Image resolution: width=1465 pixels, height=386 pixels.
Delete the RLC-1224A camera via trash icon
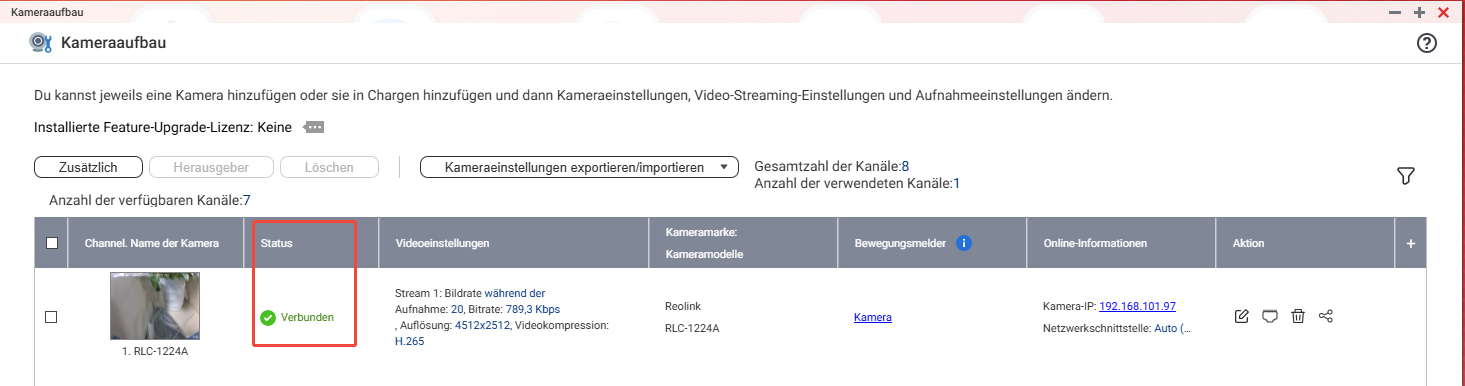point(1298,317)
